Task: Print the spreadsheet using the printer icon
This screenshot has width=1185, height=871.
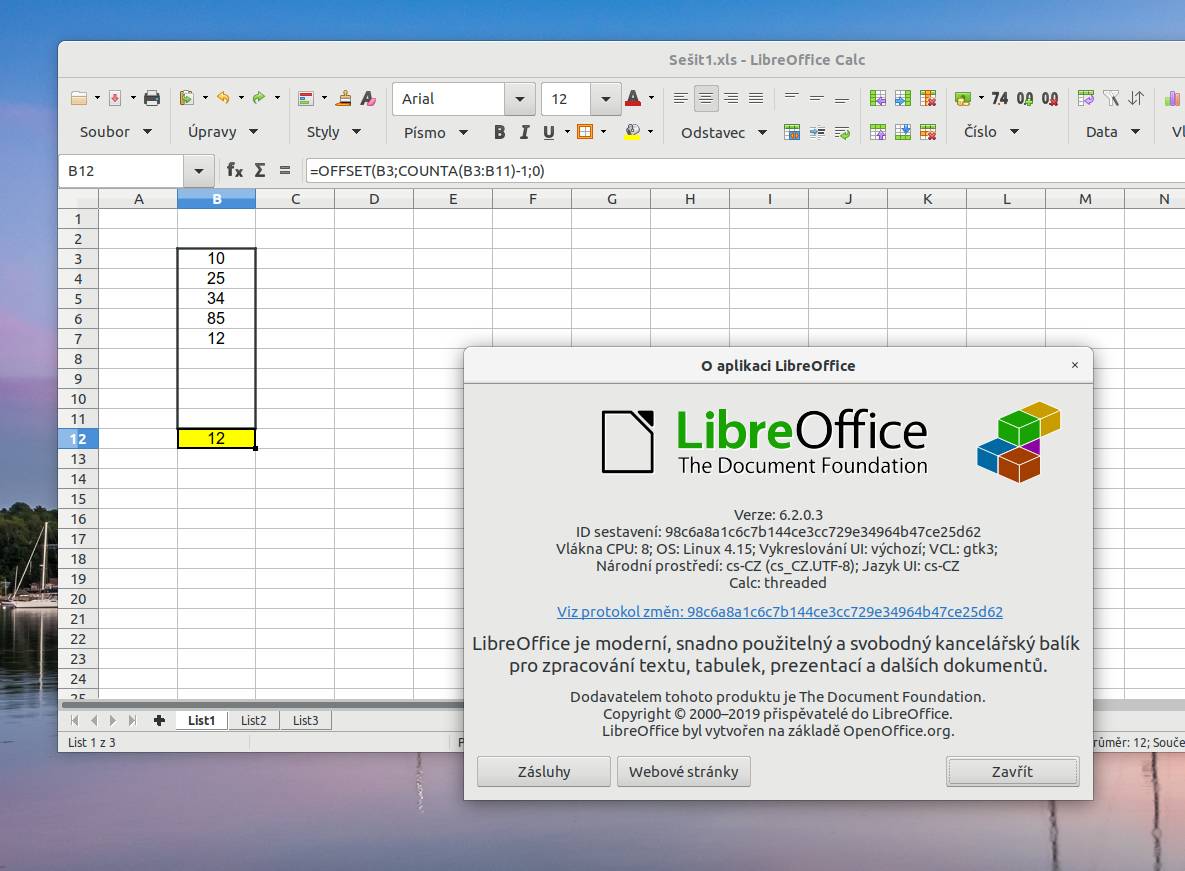Action: point(152,98)
